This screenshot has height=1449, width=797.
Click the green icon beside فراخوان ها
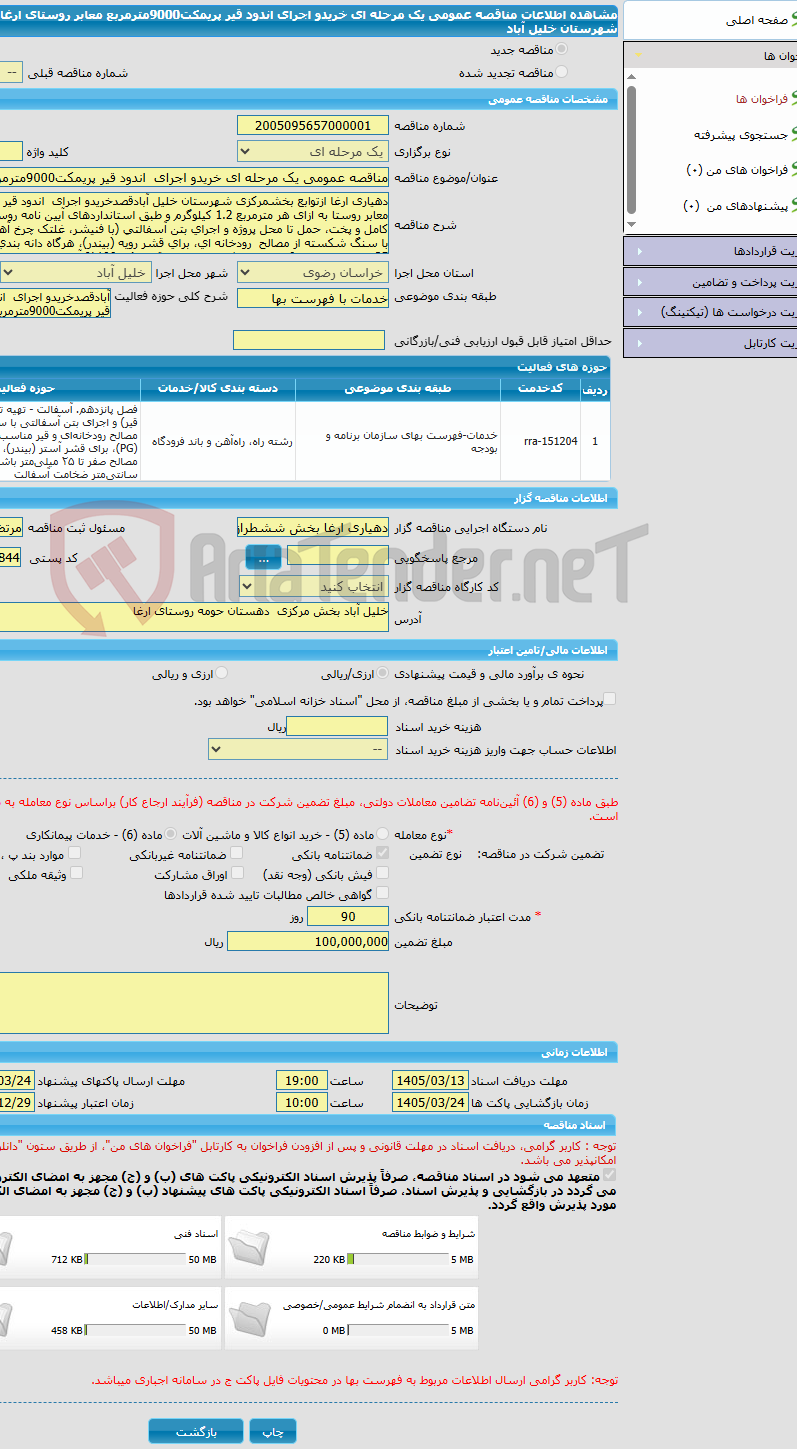(x=794, y=99)
